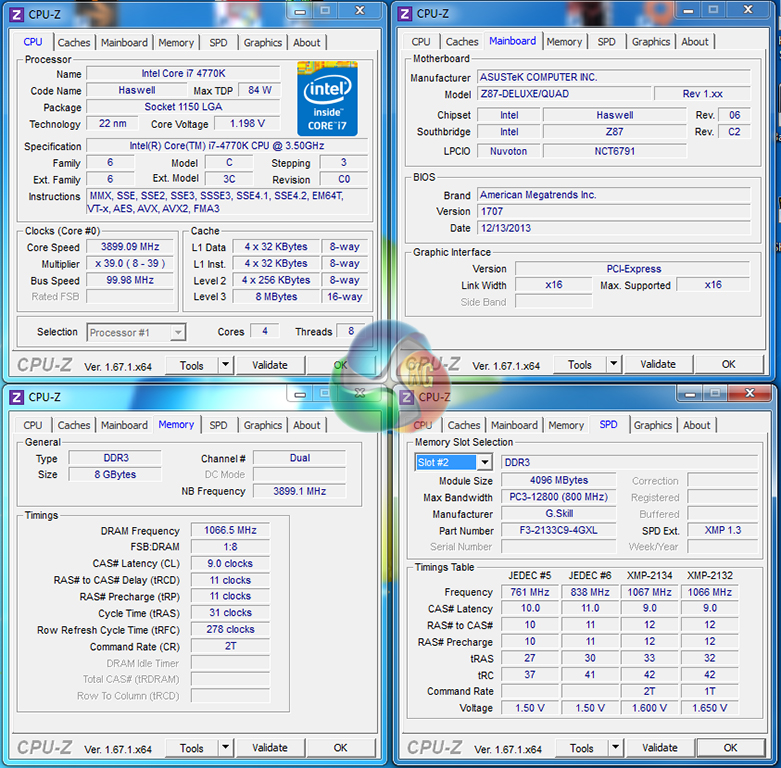Click the BIOS date 12/13/2013 field

point(614,228)
